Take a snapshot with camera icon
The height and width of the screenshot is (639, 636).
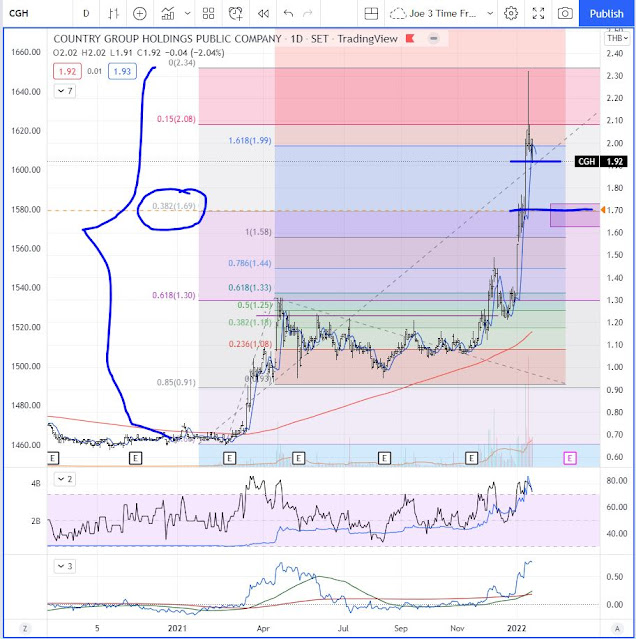(x=565, y=13)
